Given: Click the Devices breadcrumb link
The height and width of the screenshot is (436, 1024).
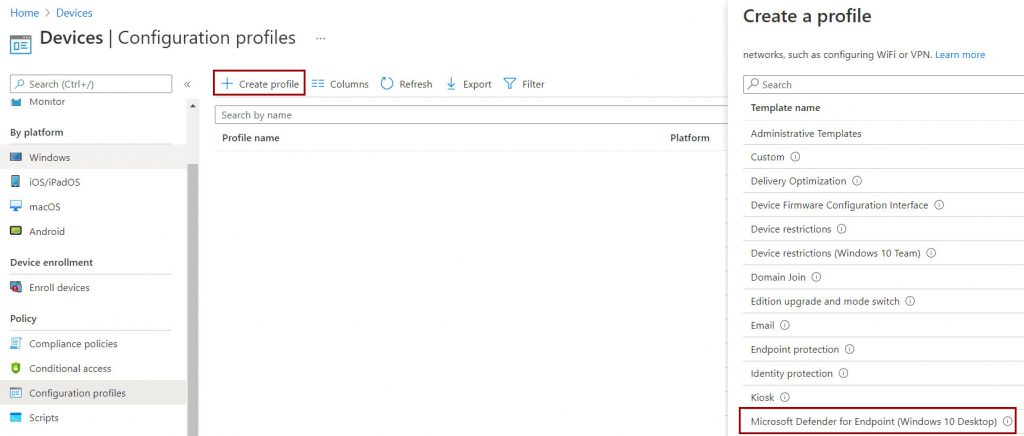Looking at the screenshot, I should [74, 12].
